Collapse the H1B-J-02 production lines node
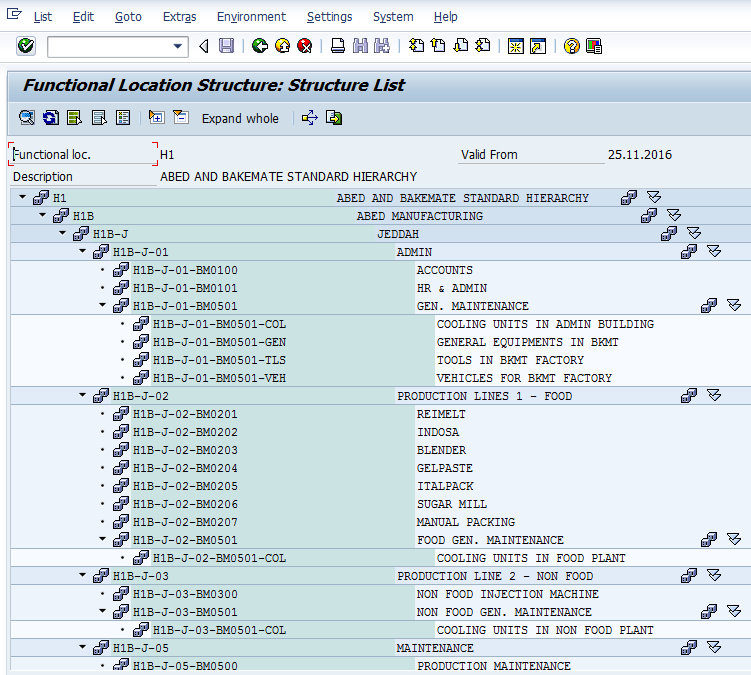The height and width of the screenshot is (675, 751). point(82,395)
